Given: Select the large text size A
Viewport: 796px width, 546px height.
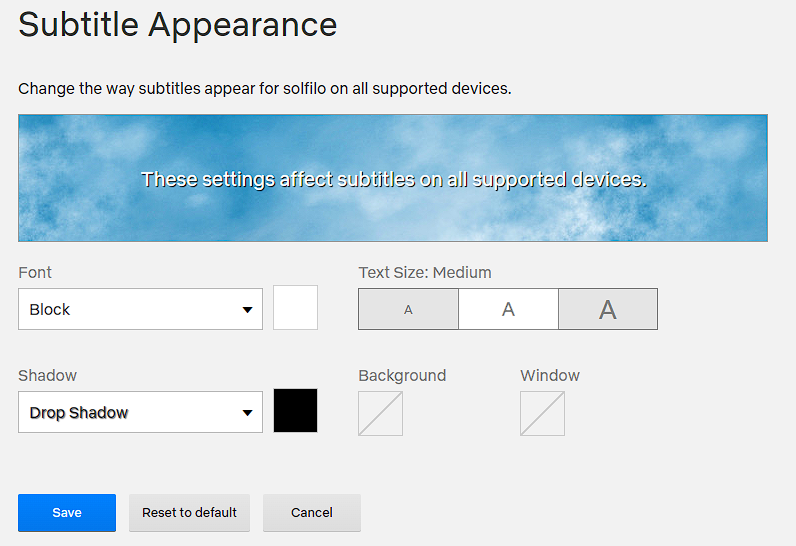Looking at the screenshot, I should [607, 310].
